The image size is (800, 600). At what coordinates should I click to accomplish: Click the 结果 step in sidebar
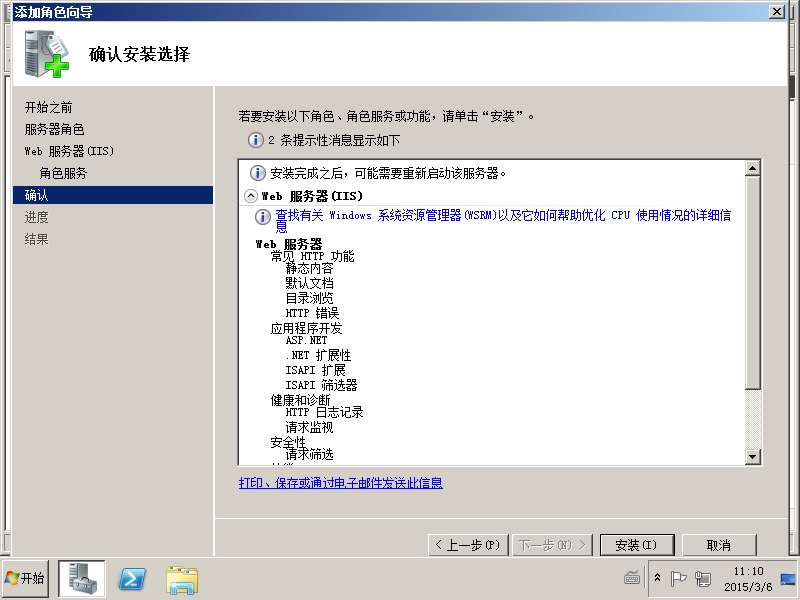click(x=37, y=239)
